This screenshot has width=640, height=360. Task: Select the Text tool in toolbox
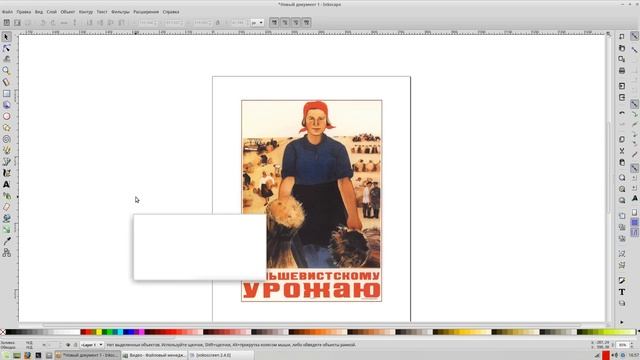click(x=7, y=184)
